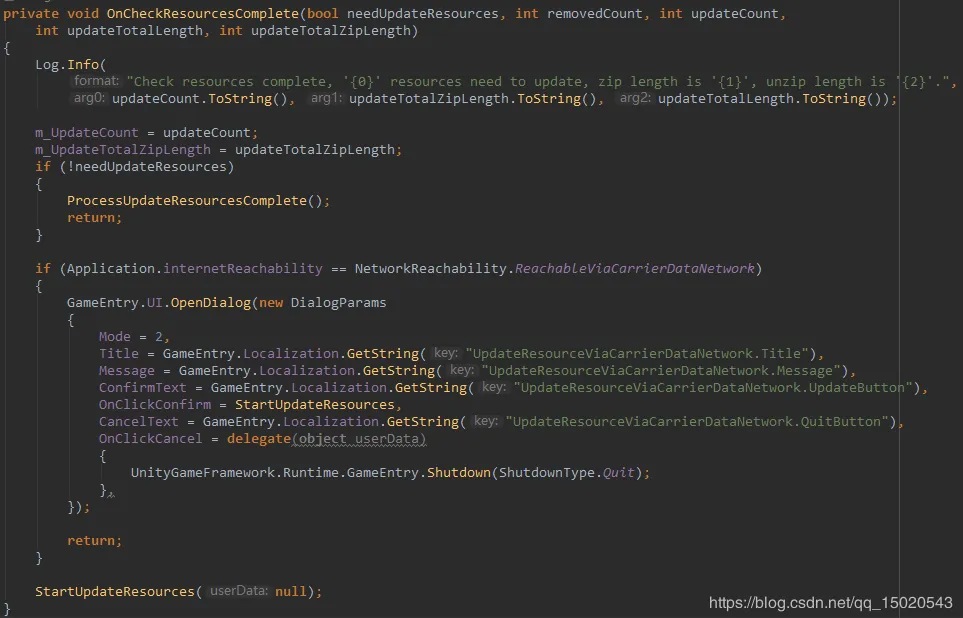Image resolution: width=963 pixels, height=618 pixels.
Task: Click the OnCheckResourcesComplete method name
Action: point(203,14)
